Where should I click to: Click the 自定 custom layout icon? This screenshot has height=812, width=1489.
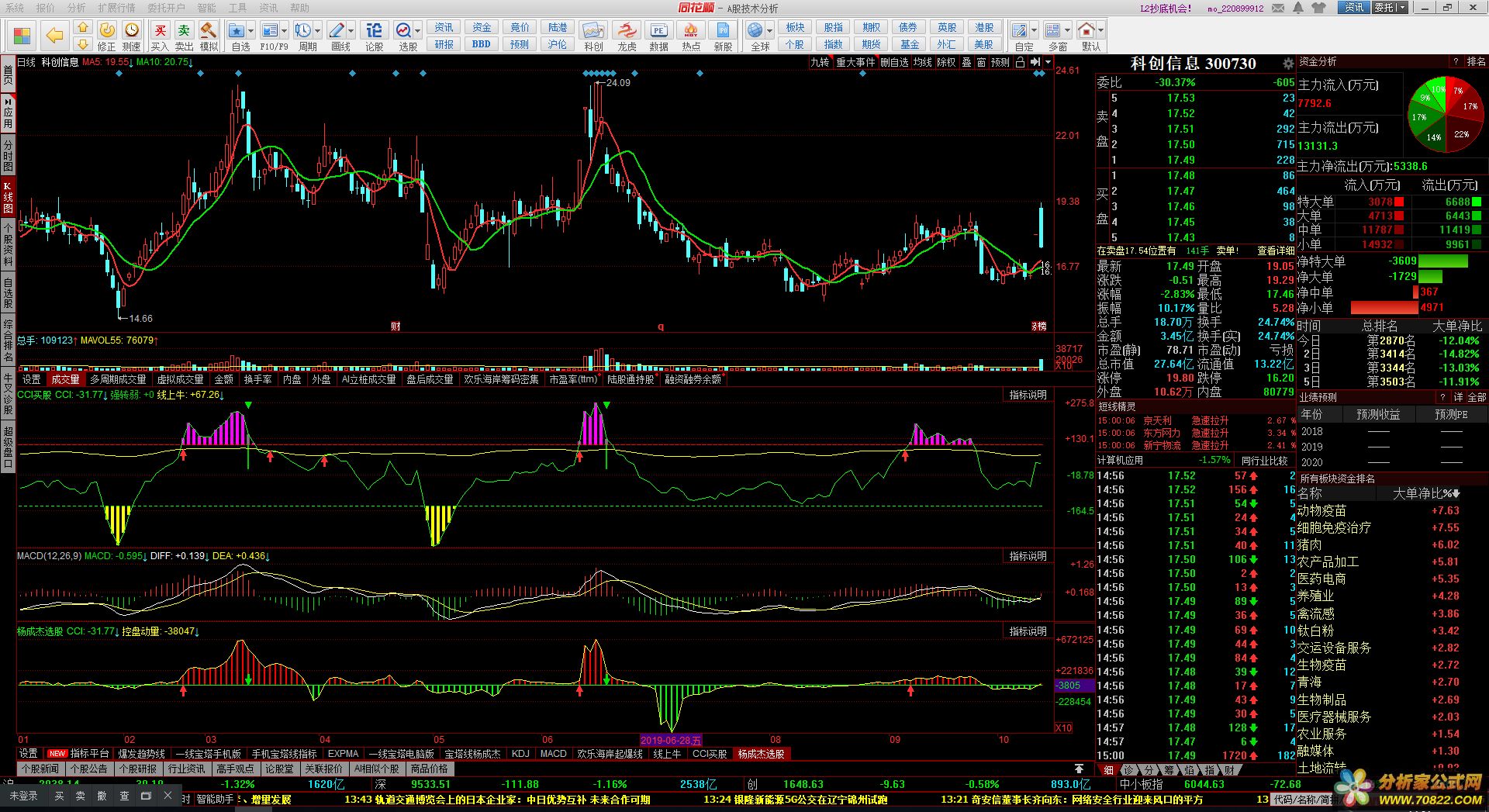[x=1020, y=30]
